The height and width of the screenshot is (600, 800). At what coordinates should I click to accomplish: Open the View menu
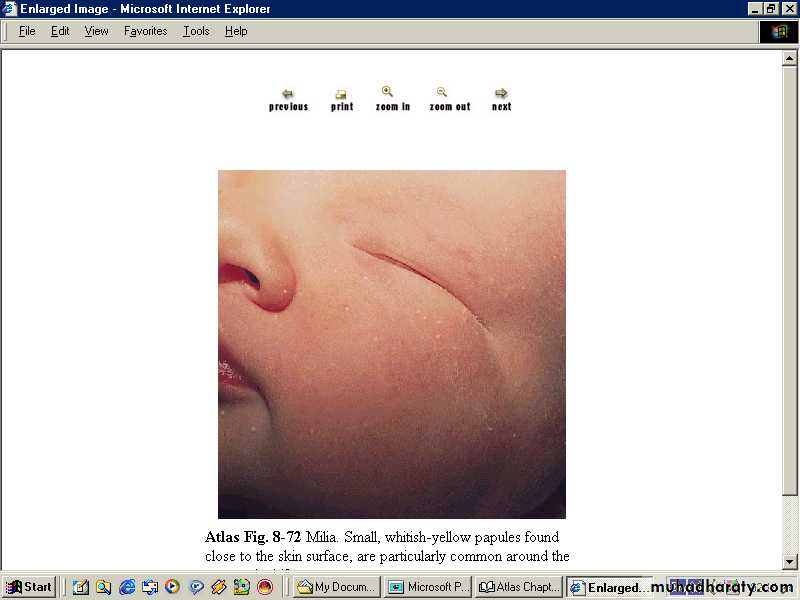click(96, 31)
